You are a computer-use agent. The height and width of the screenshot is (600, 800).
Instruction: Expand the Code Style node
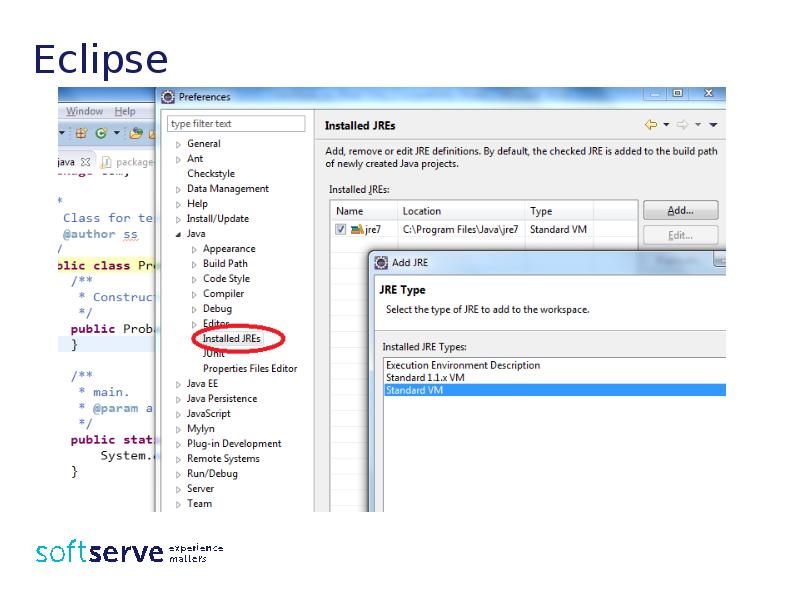click(194, 280)
